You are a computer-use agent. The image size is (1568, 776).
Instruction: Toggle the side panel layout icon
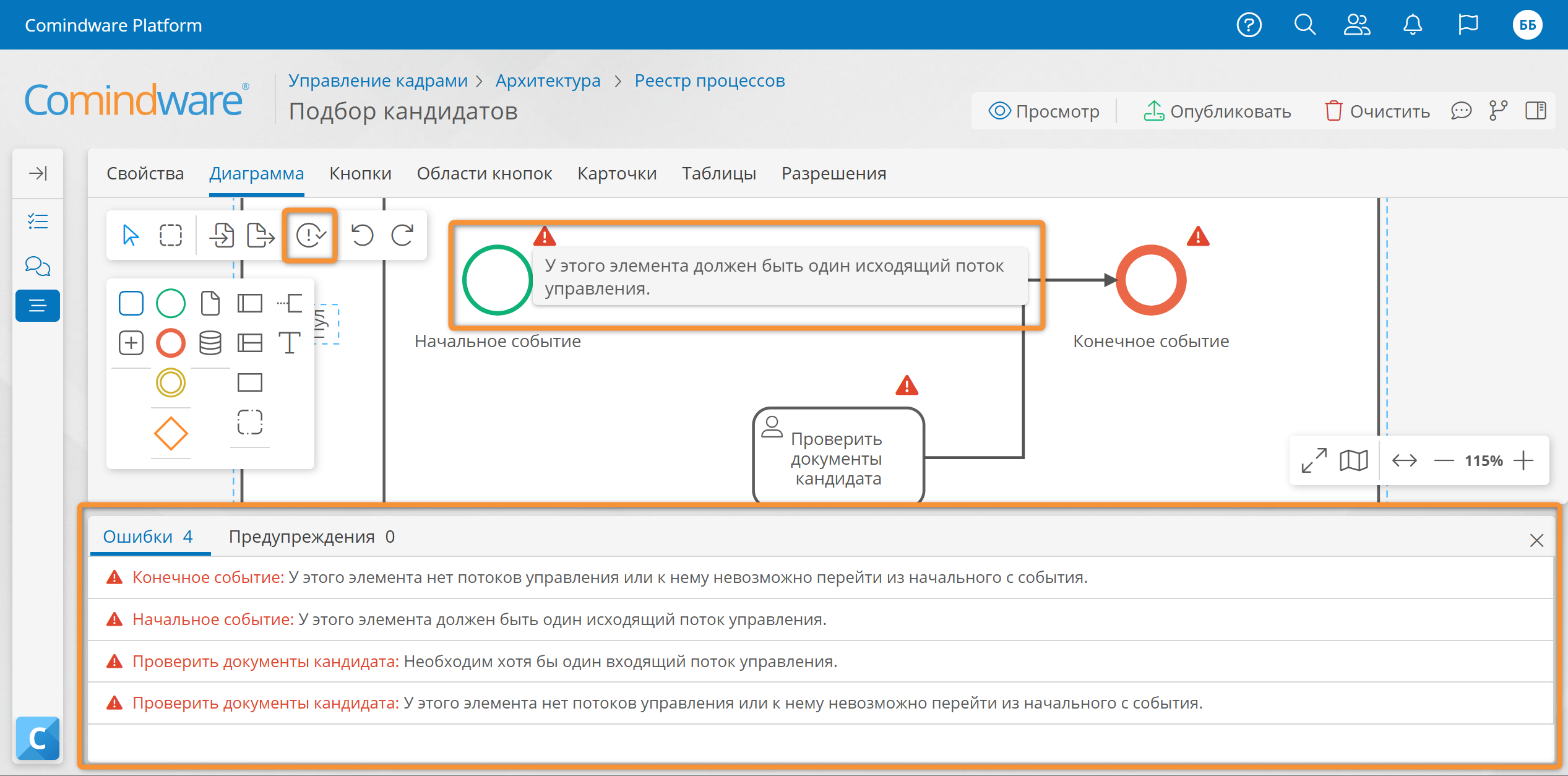1535,111
